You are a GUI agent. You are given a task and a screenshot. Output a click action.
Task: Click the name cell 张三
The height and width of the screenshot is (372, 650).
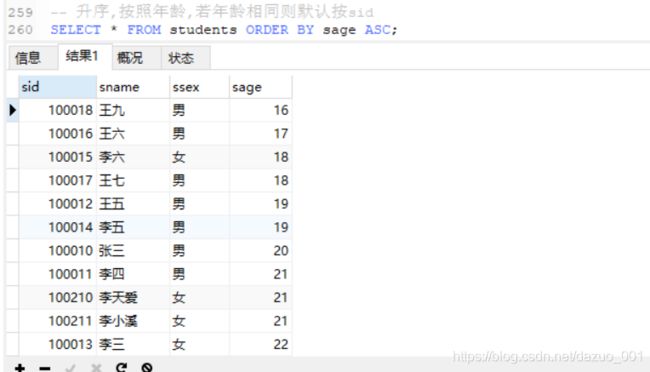133,250
